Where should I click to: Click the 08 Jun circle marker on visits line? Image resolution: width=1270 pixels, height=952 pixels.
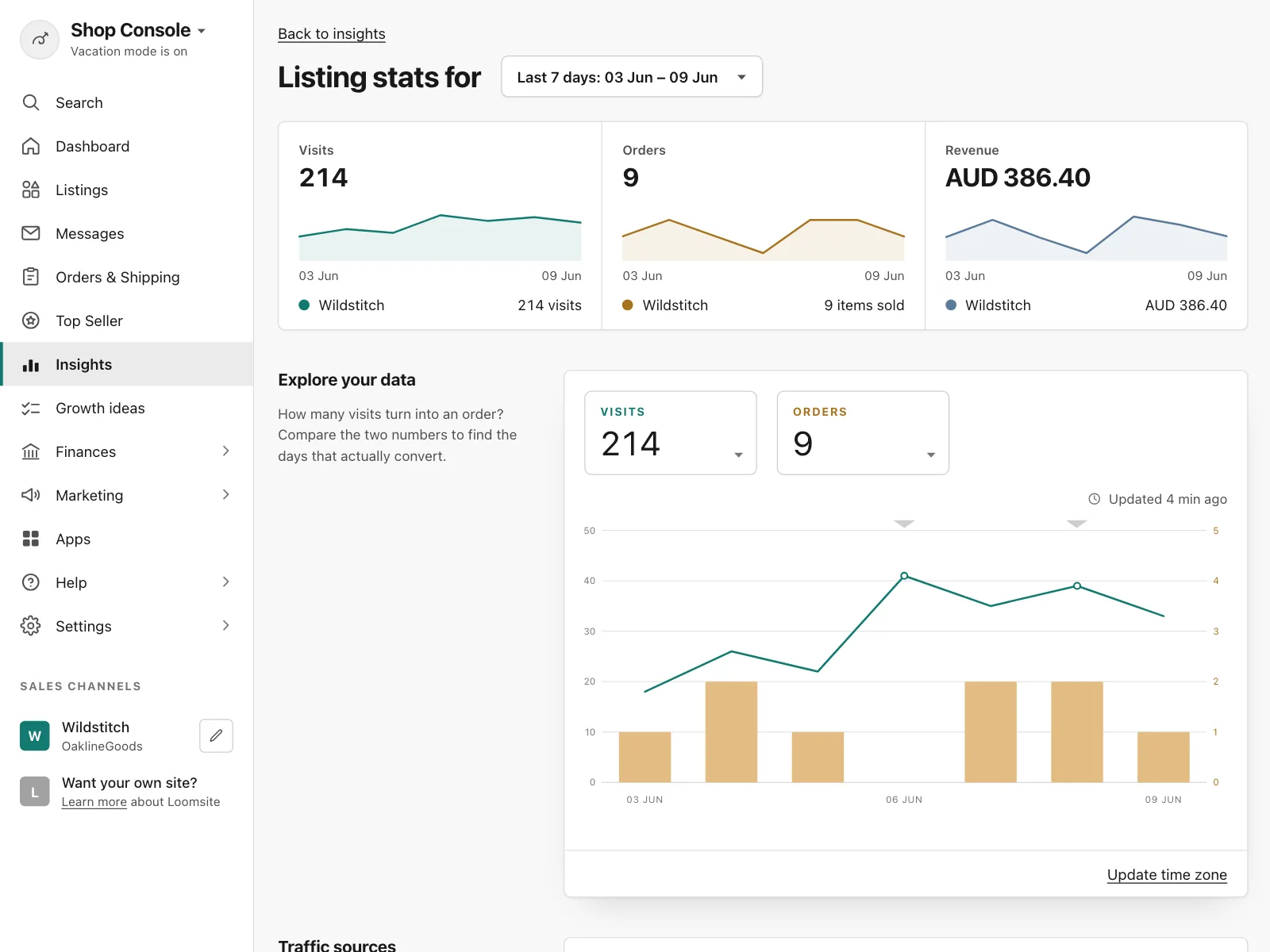(x=1077, y=586)
